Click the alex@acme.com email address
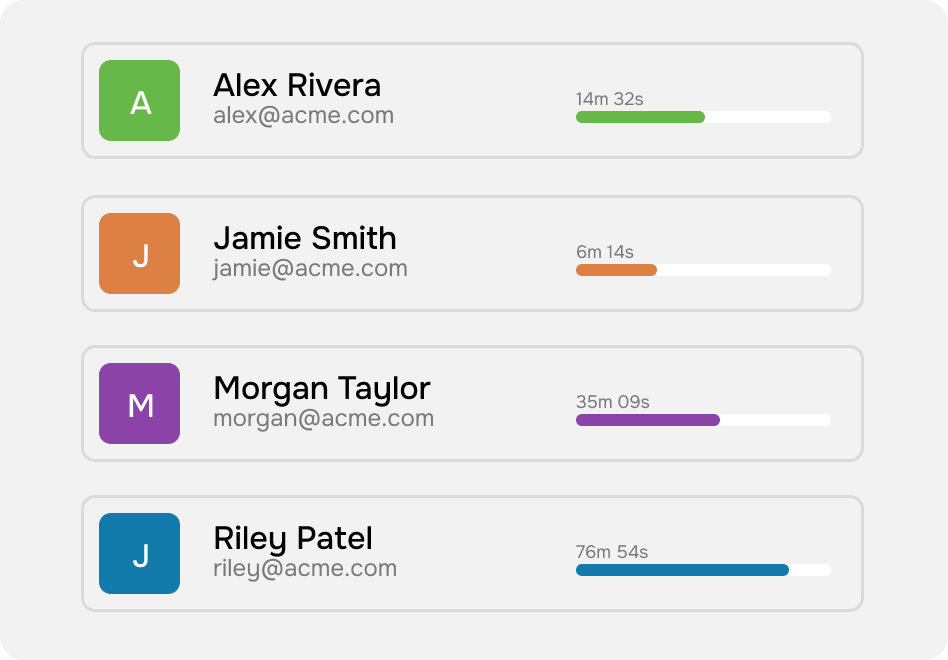 [x=304, y=115]
